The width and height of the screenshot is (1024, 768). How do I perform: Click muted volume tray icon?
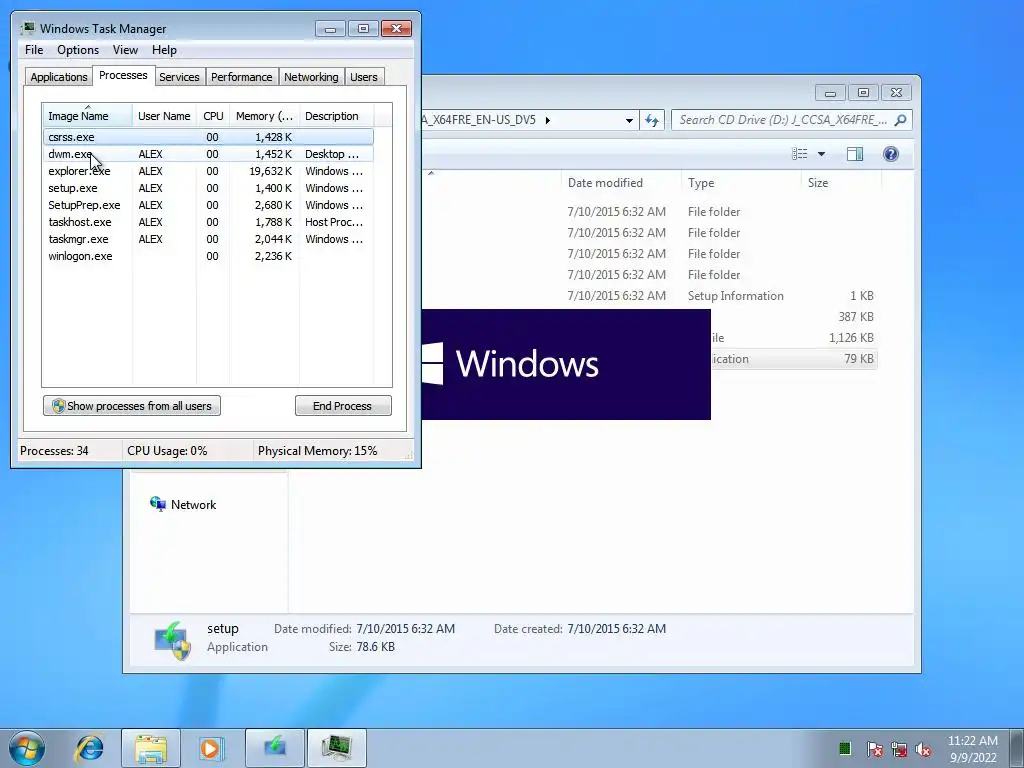pos(923,749)
